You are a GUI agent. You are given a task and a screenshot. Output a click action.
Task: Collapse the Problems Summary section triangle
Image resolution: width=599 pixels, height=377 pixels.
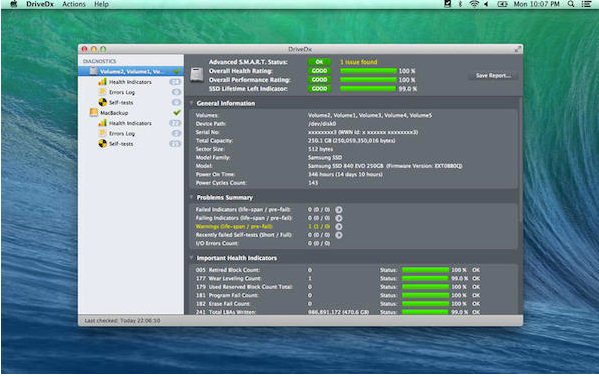coord(191,197)
